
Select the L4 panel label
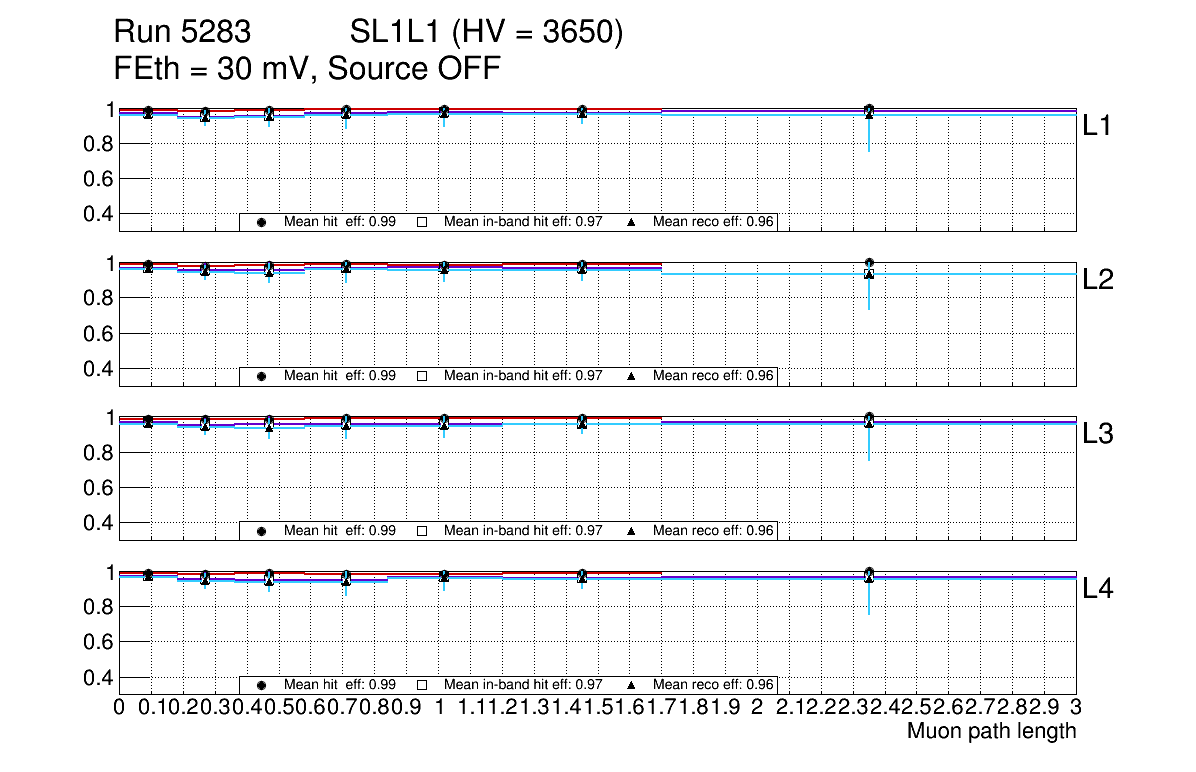tap(1097, 589)
